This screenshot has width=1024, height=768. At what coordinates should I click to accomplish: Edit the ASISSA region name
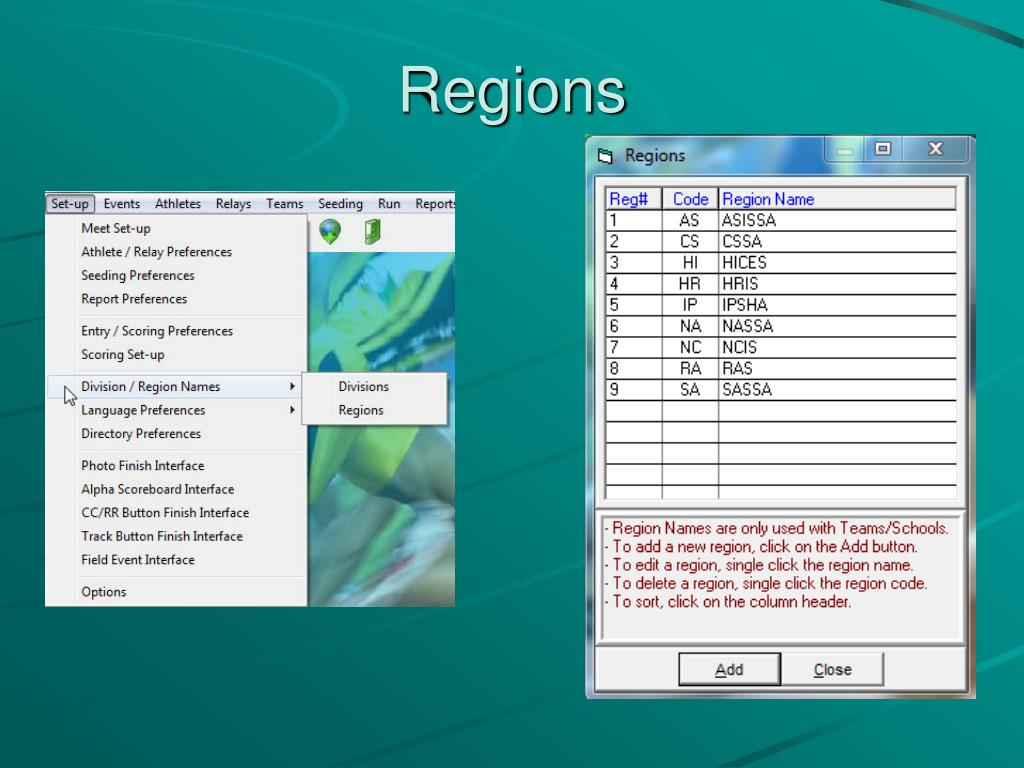click(837, 221)
